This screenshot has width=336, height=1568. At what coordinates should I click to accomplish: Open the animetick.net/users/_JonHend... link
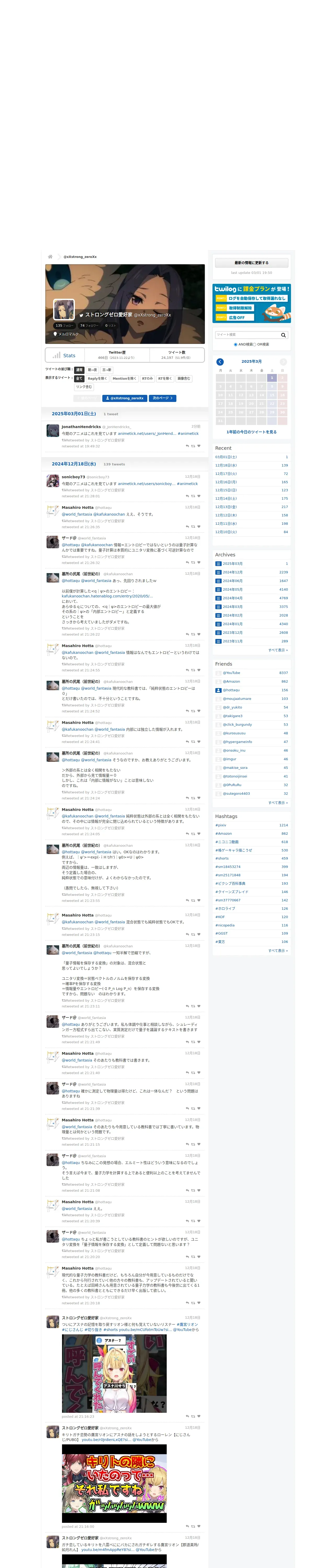click(147, 434)
